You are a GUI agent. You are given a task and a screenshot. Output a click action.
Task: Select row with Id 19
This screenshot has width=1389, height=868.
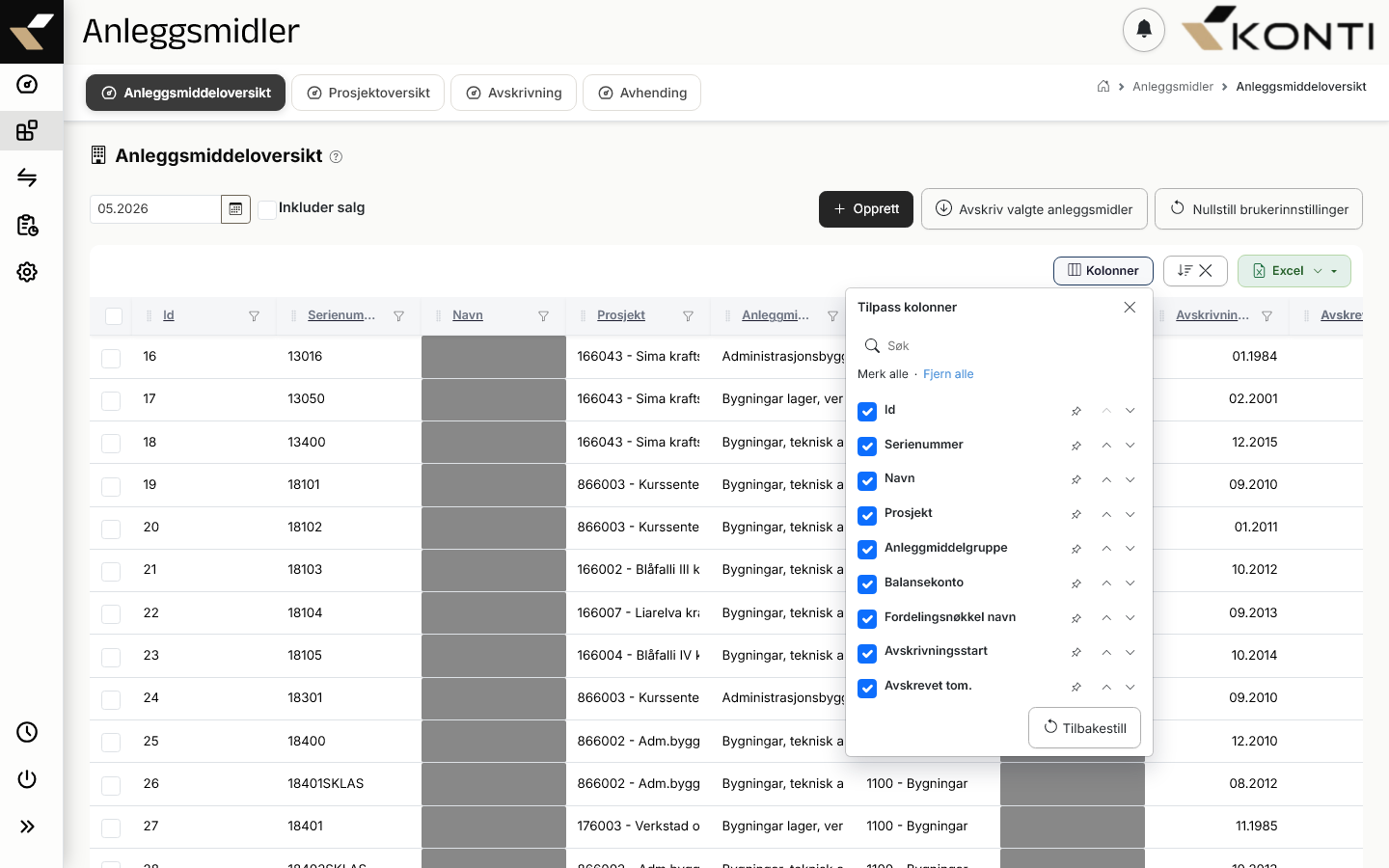111,486
